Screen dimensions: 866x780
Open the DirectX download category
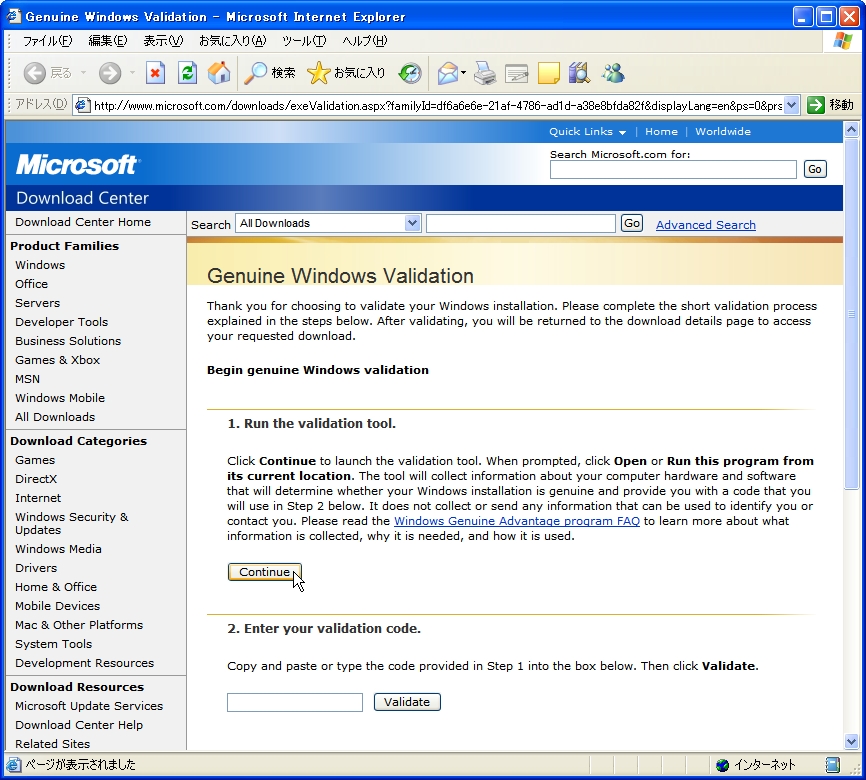[36, 479]
